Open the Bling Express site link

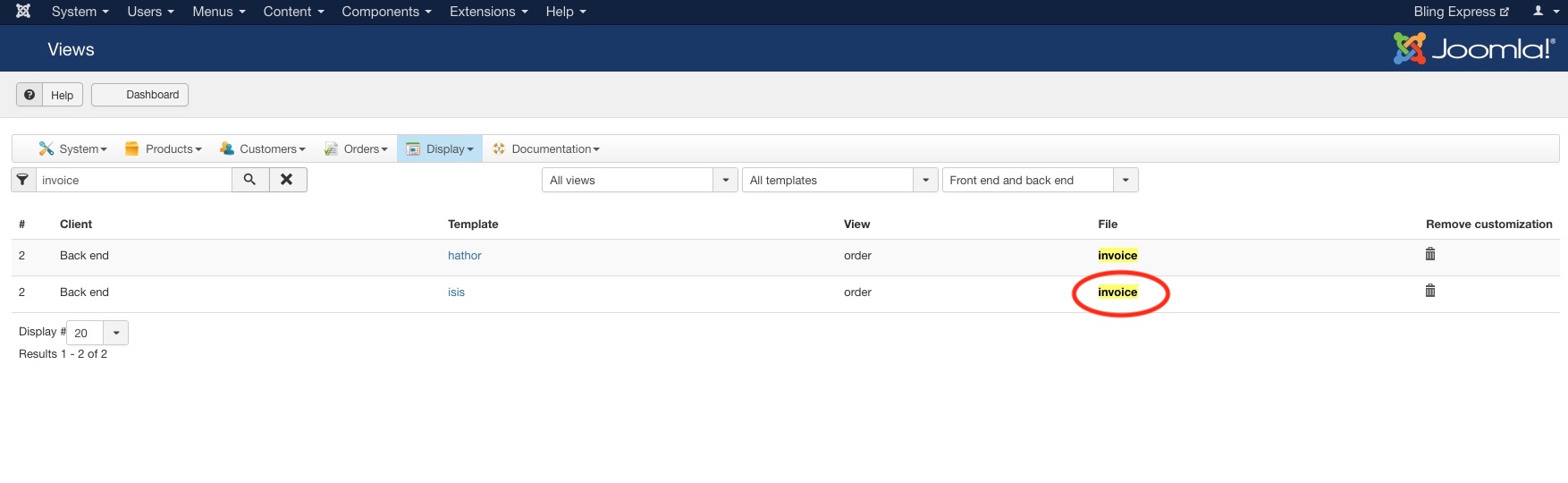coord(1461,12)
